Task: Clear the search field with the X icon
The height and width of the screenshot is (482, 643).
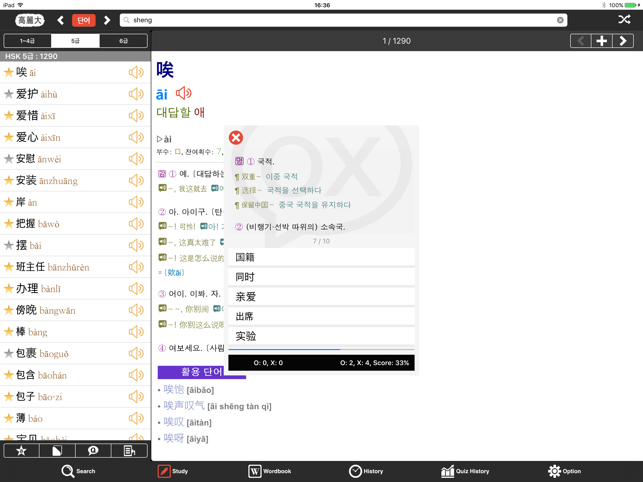Action: [x=560, y=20]
